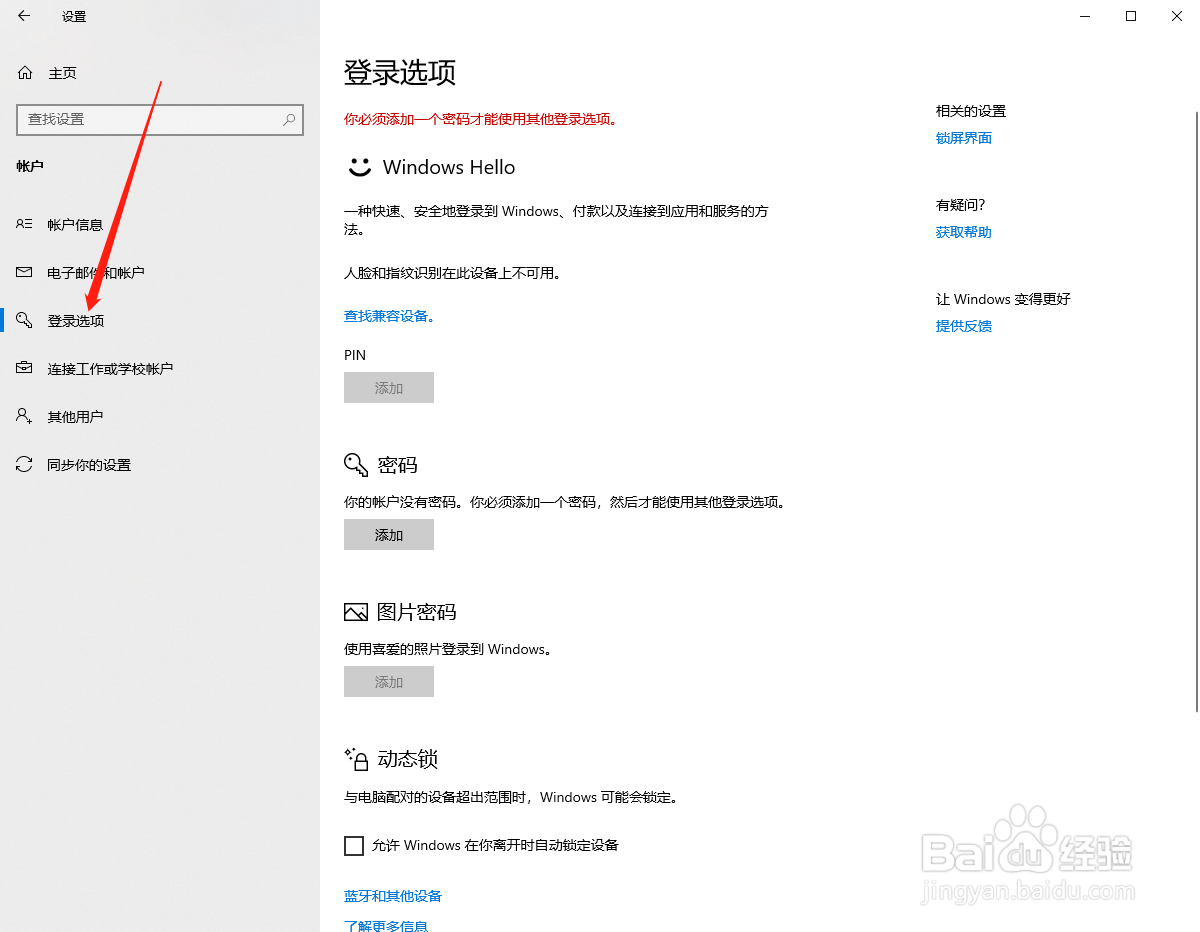The width and height of the screenshot is (1200, 932).
Task: Click the sync icon for 同步你的设置
Action: click(25, 464)
